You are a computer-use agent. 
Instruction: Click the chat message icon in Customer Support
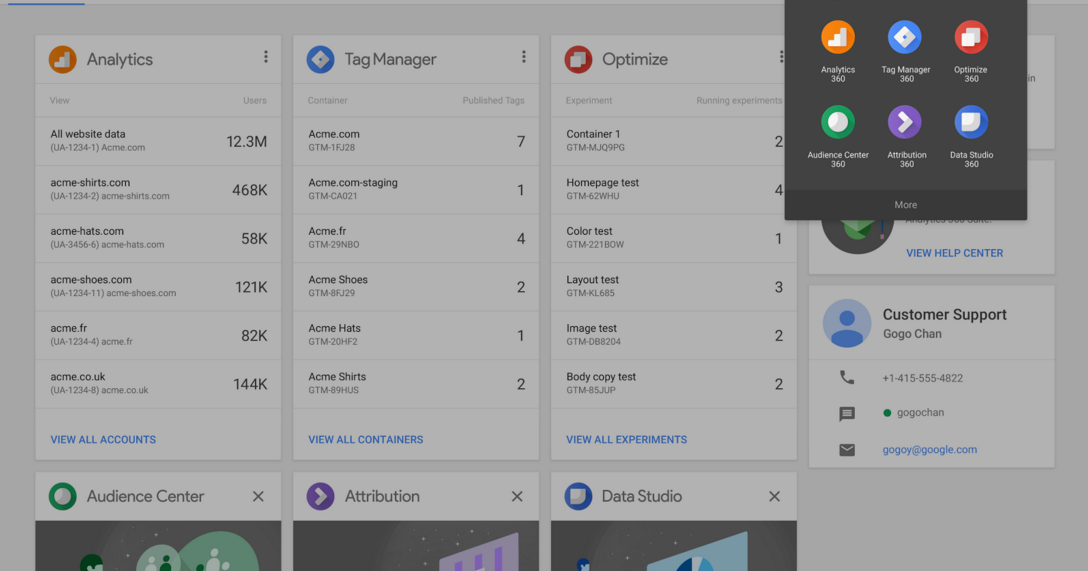pyautogui.click(x=847, y=414)
